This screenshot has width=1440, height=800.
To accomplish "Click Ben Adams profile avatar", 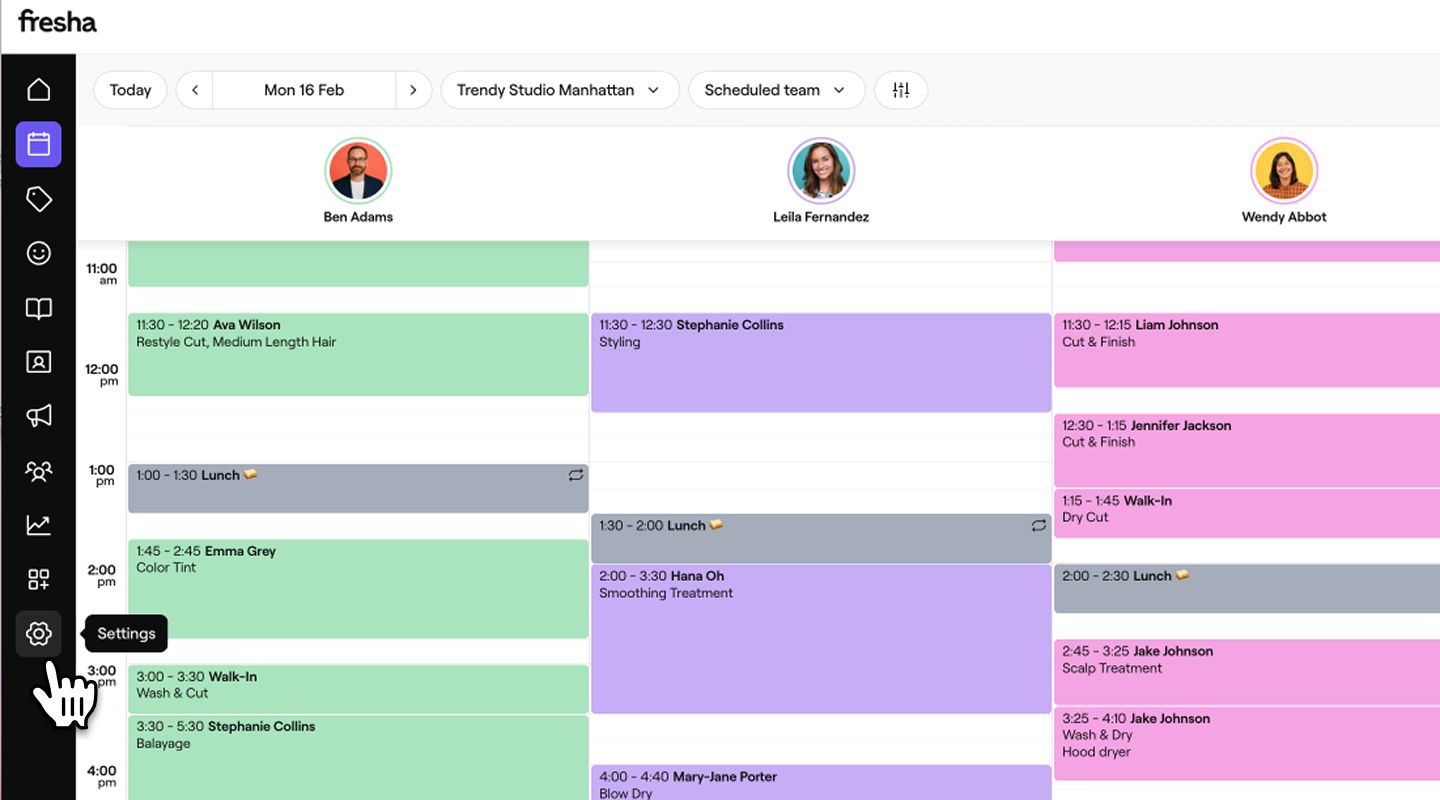I will tap(358, 171).
